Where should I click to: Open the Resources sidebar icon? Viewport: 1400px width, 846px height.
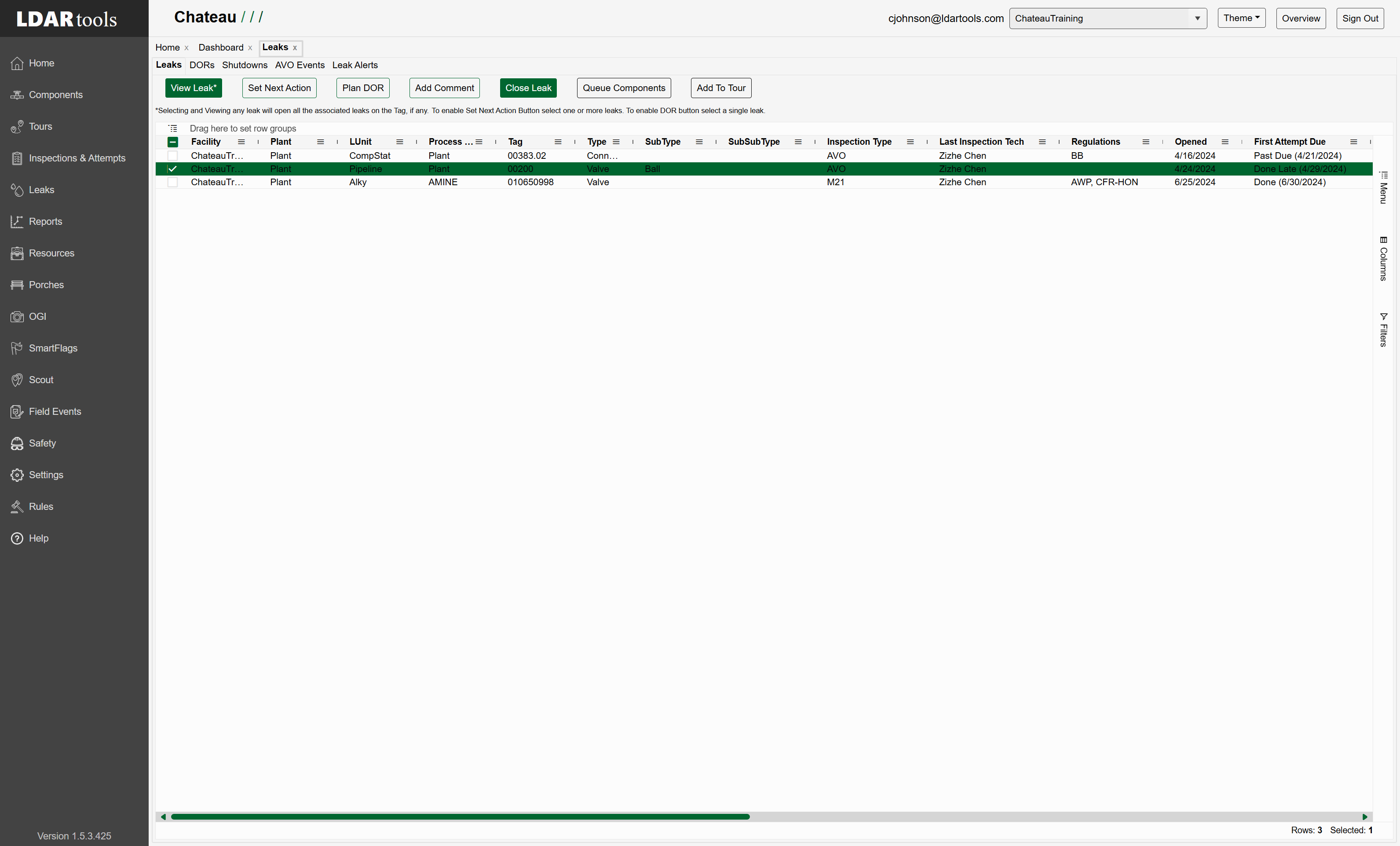(17, 253)
